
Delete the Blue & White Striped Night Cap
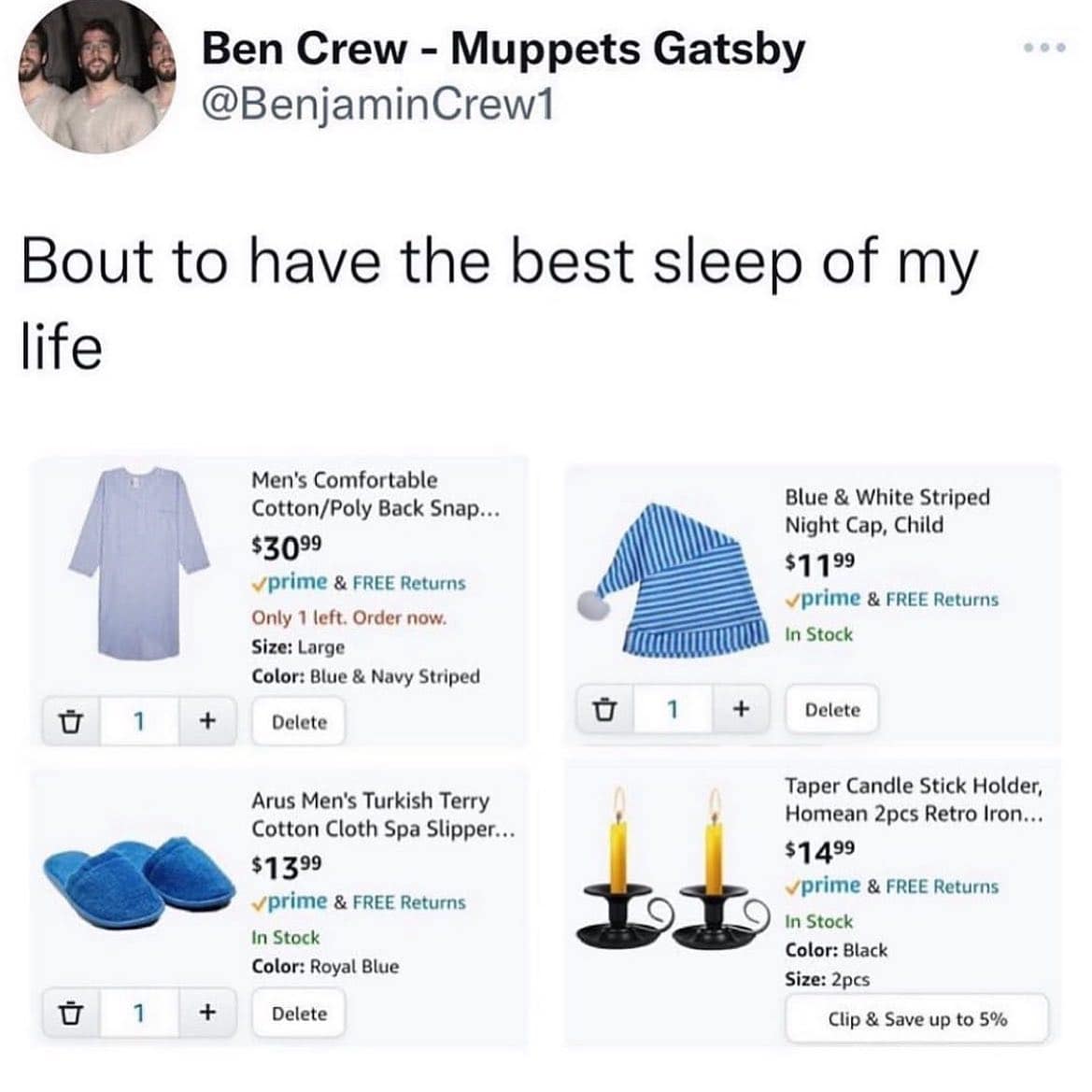click(x=831, y=710)
